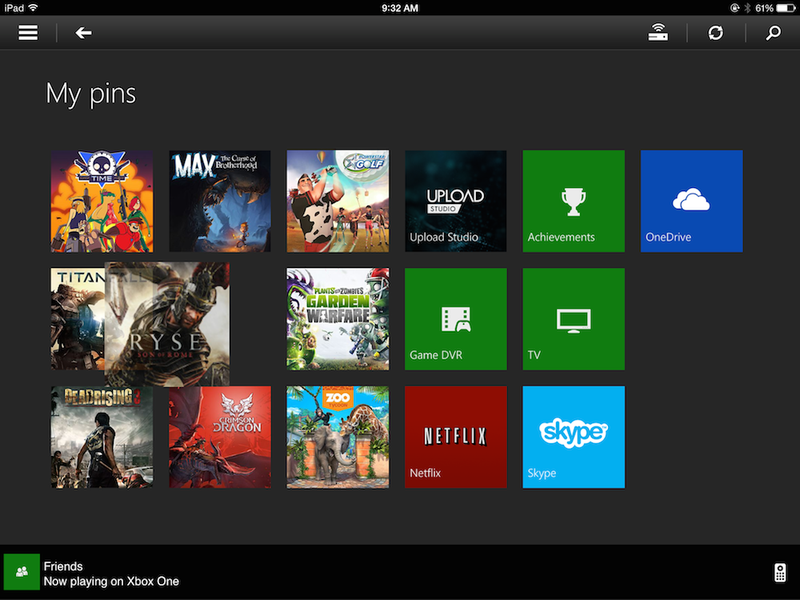Viewport: 800px width, 600px height.
Task: Tap the My pins heading
Action: [x=91, y=94]
